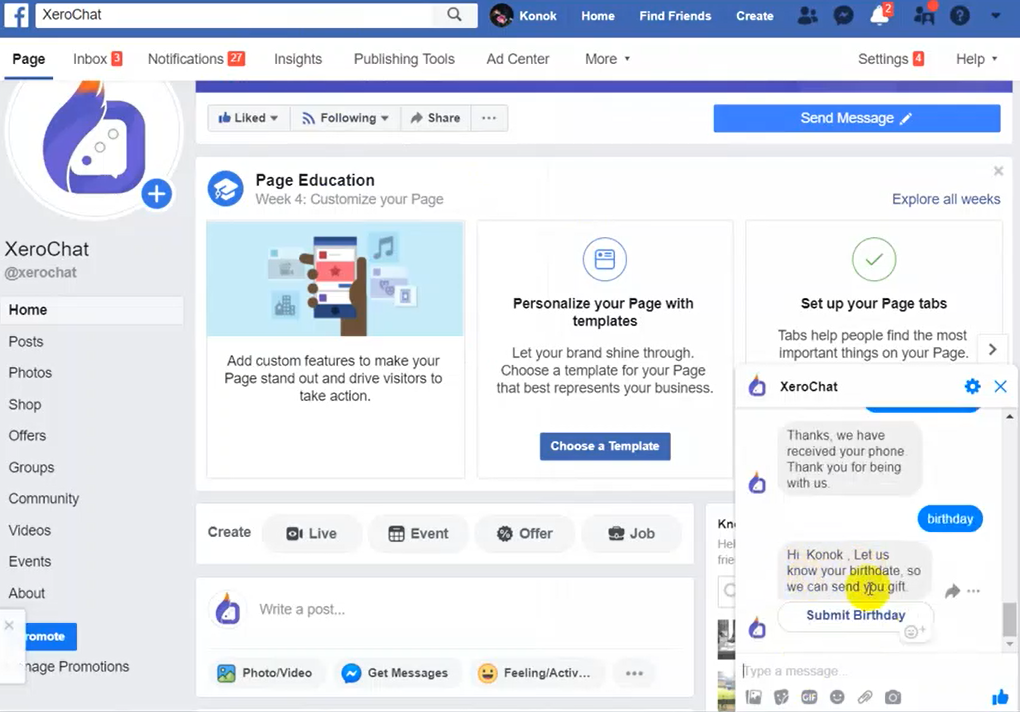
Task: Open the Ad Center tab
Action: (518, 59)
